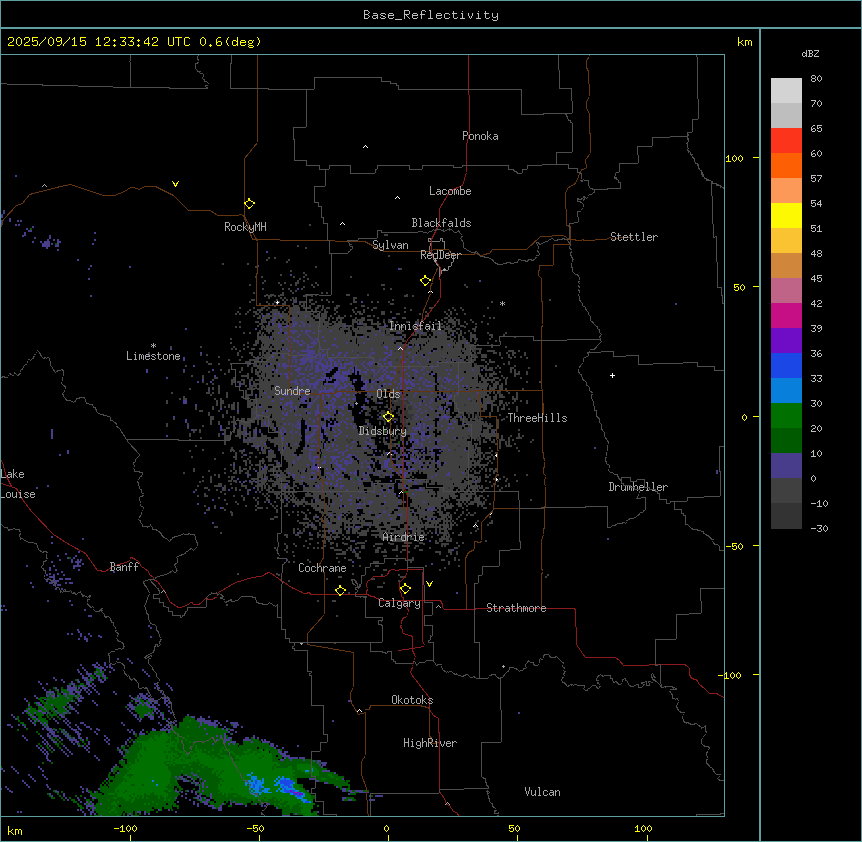862x842 pixels.
Task: Click the 'RedDeer' city label
Action: [x=440, y=255]
